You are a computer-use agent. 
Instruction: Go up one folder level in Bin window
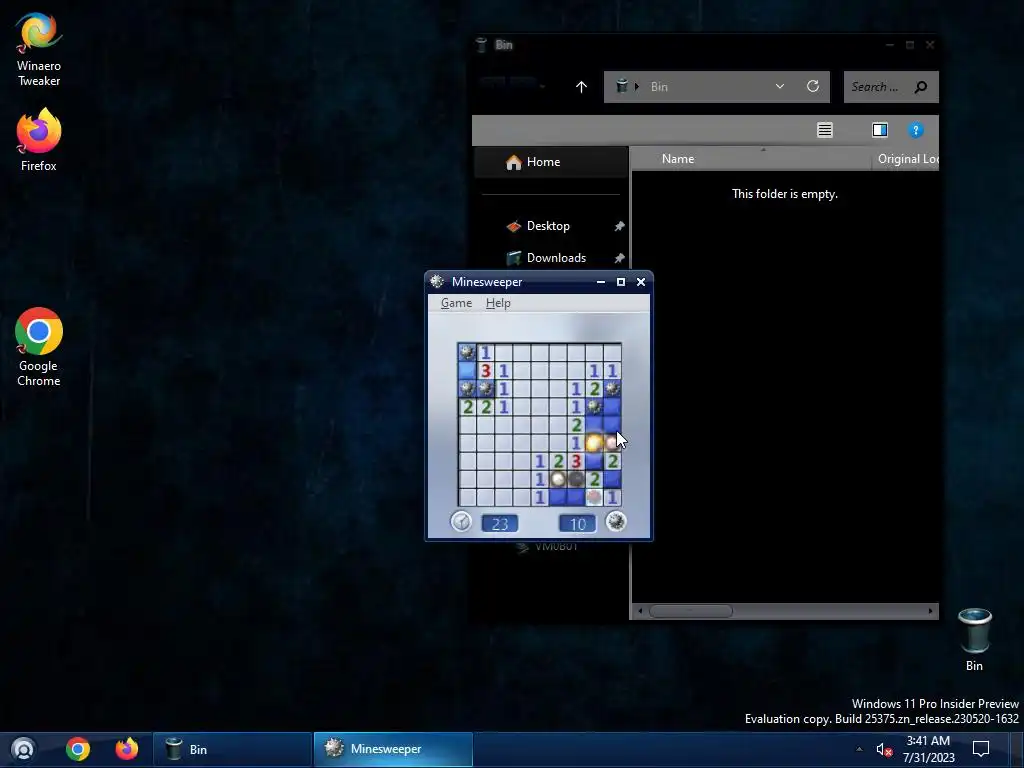click(x=581, y=87)
